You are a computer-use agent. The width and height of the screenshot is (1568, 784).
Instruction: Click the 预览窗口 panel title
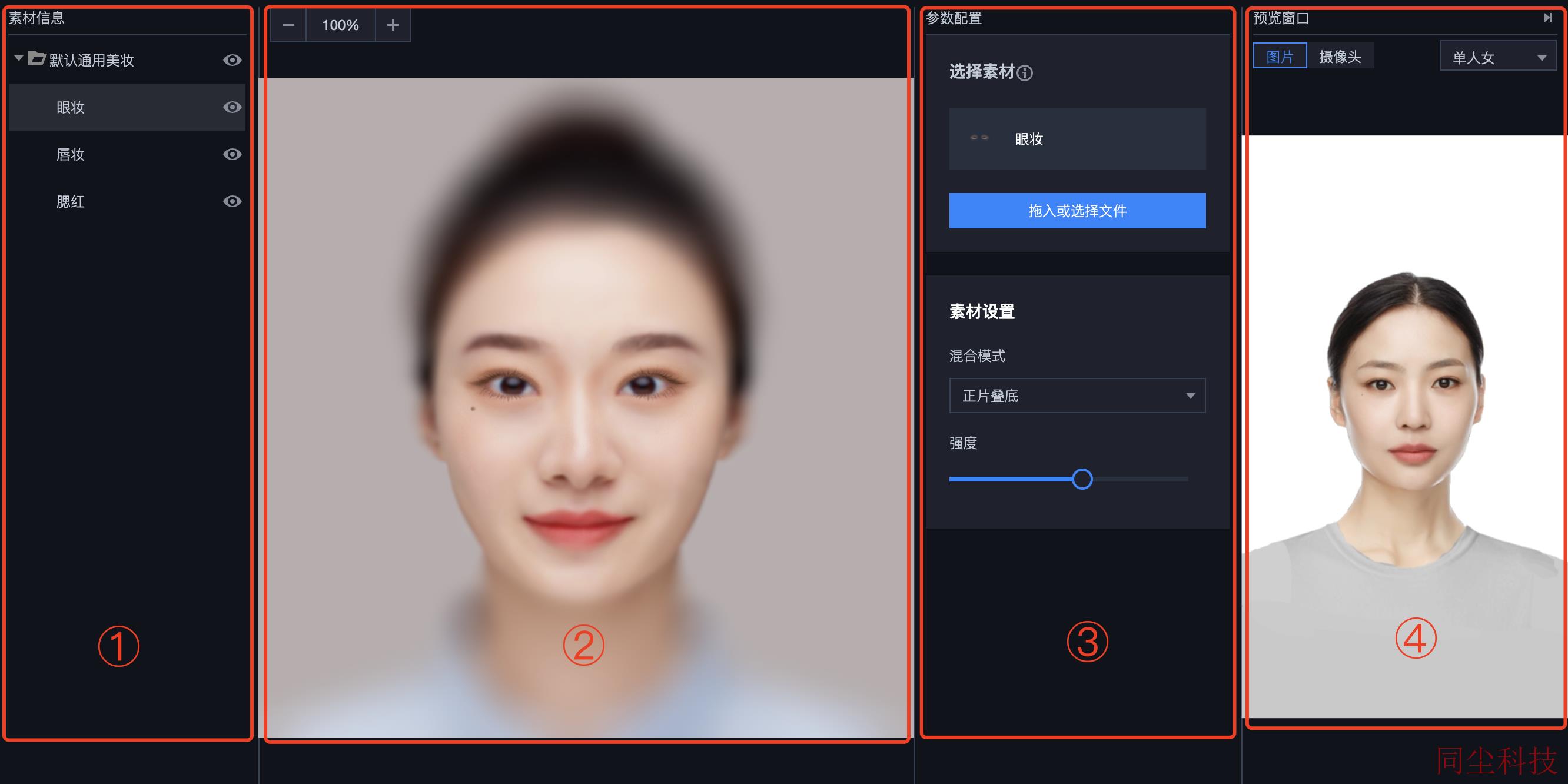point(1281,18)
